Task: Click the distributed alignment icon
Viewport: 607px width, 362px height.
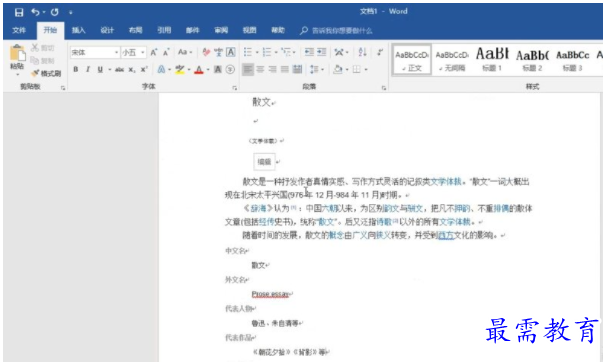Action: coord(297,69)
